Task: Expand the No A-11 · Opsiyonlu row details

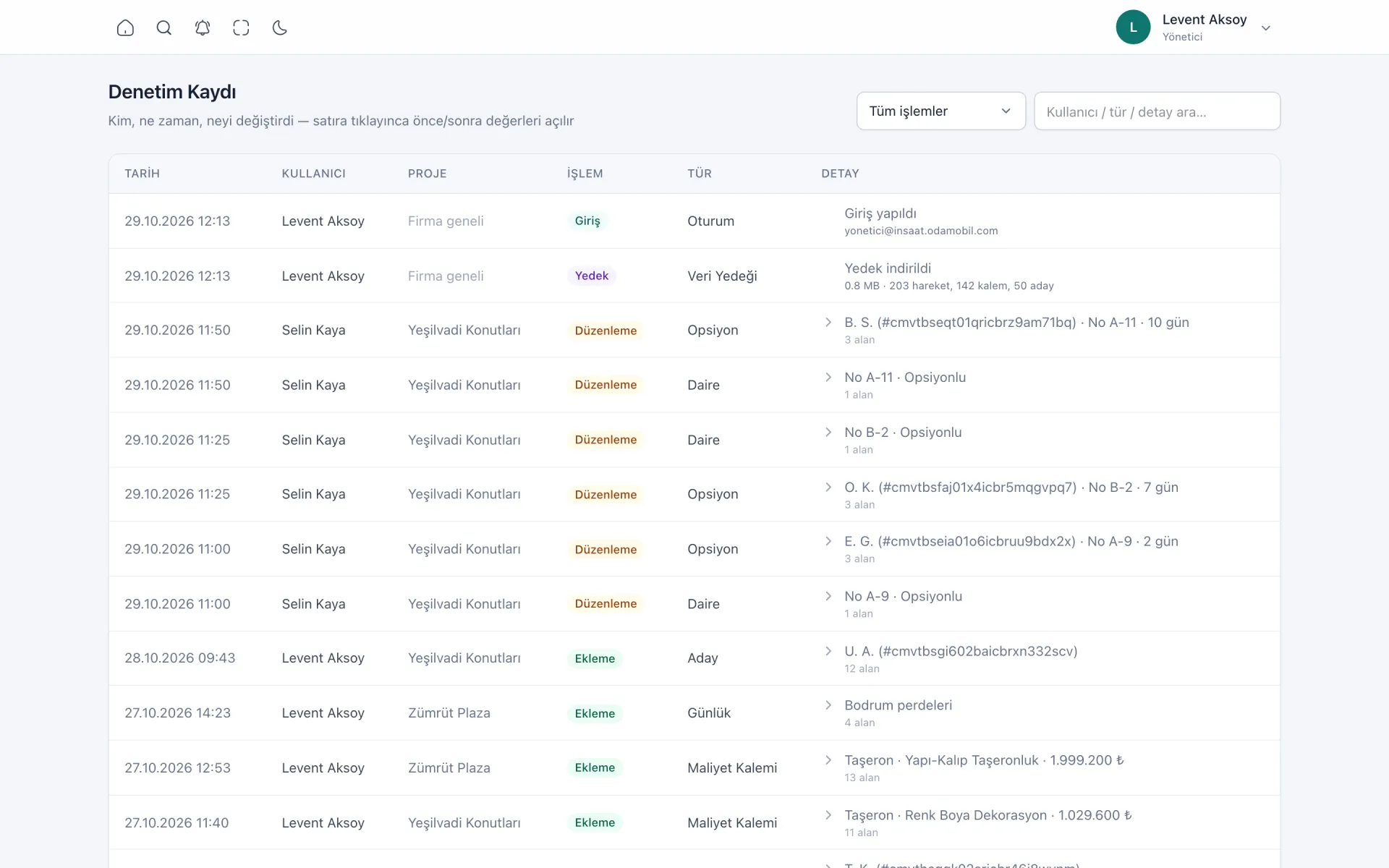Action: tap(828, 378)
